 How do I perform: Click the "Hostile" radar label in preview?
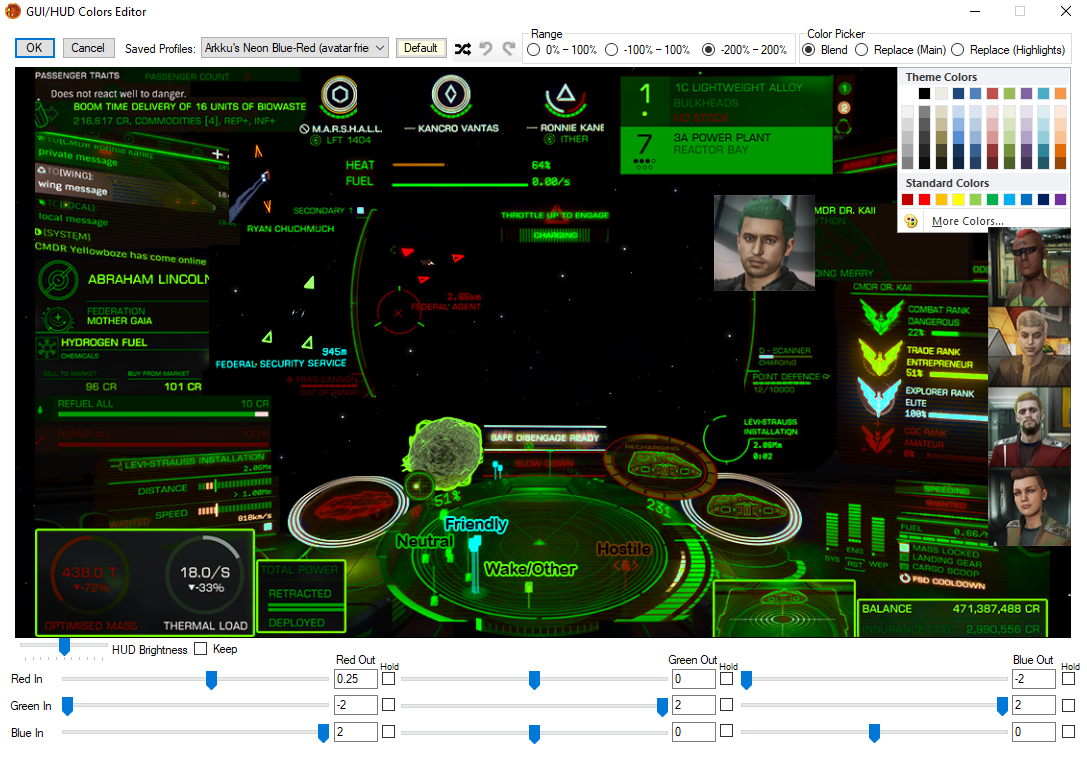(x=624, y=549)
